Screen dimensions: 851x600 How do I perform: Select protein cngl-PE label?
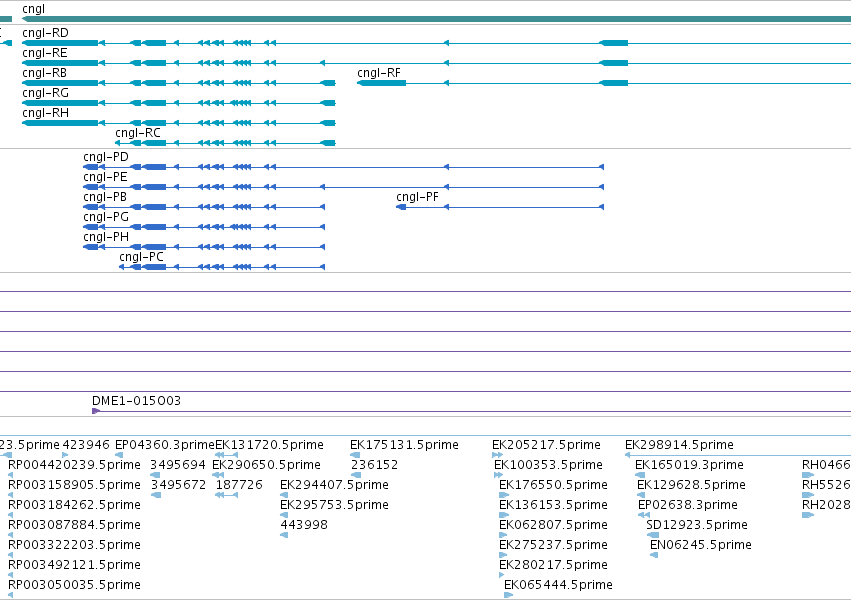[x=105, y=177]
